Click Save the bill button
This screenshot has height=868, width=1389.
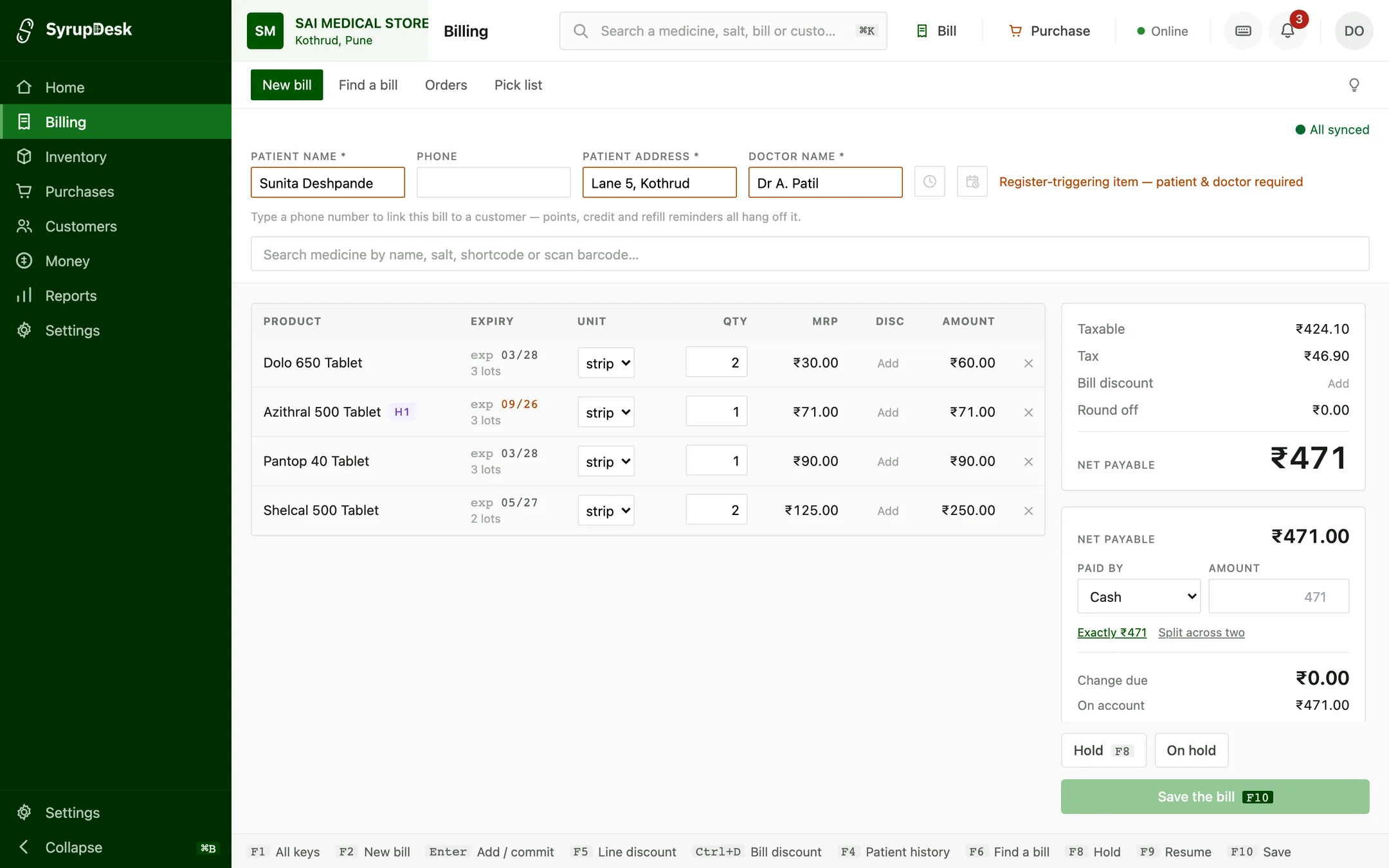[x=1215, y=797]
